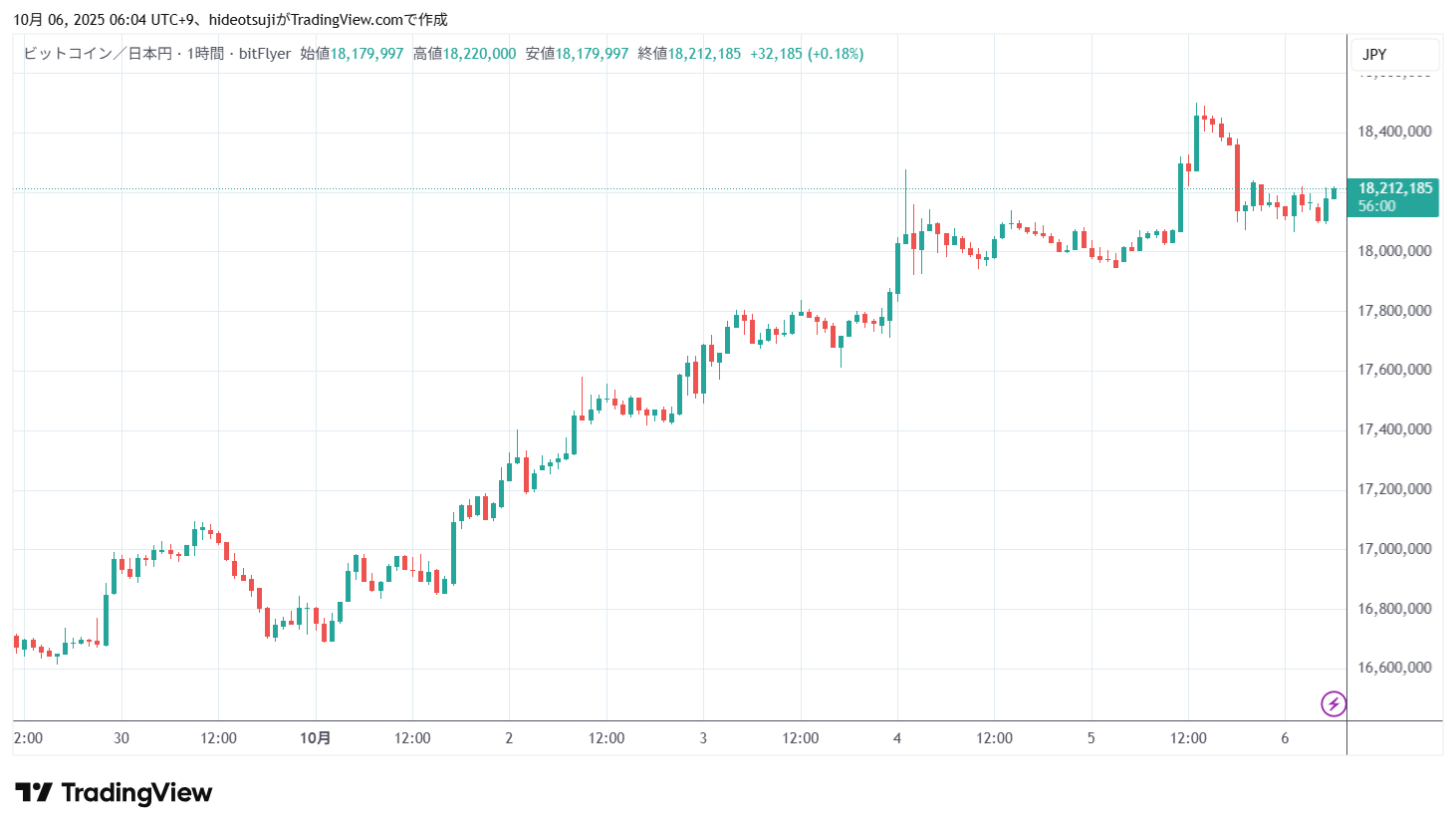Screen dimensions: 1456x830
Task: Click the purple lightning bolt icon
Action: pyautogui.click(x=1333, y=704)
